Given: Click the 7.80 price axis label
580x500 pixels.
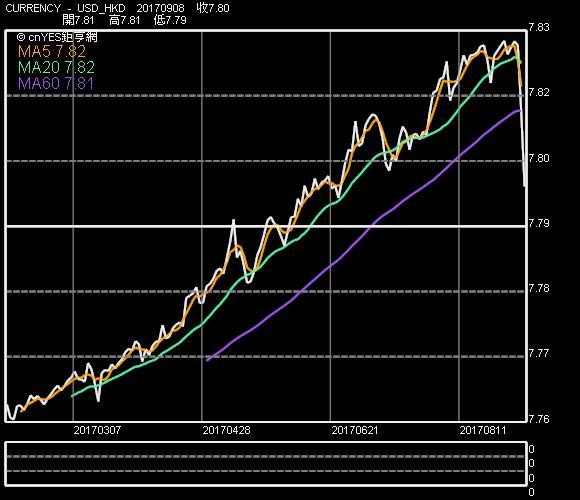Looking at the screenshot, I should (539, 158).
